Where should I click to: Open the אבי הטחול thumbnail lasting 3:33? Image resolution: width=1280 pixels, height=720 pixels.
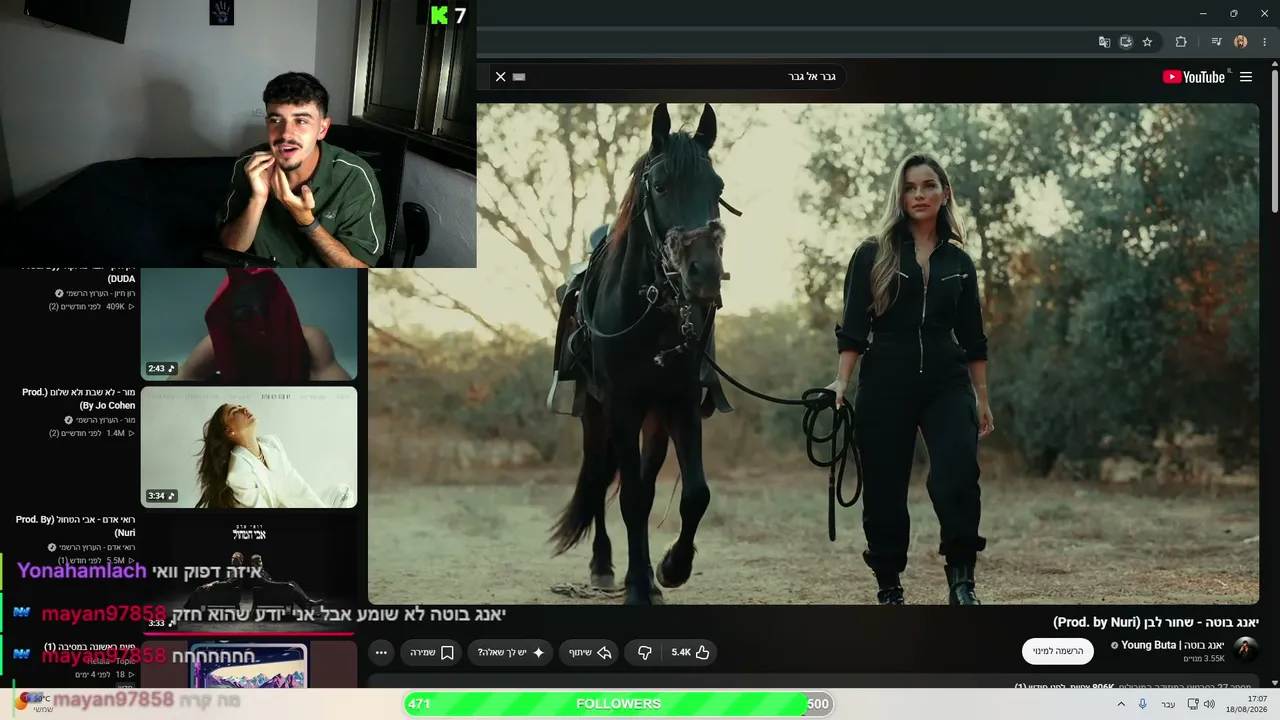click(249, 573)
